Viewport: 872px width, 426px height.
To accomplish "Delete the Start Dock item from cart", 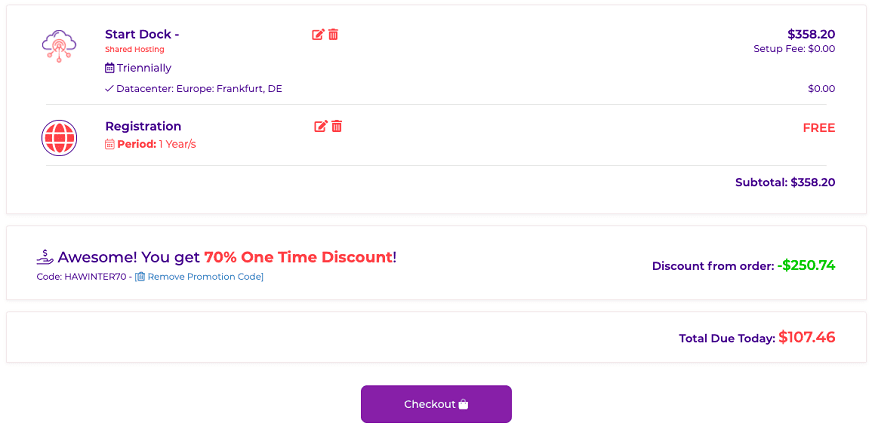I will coord(333,34).
